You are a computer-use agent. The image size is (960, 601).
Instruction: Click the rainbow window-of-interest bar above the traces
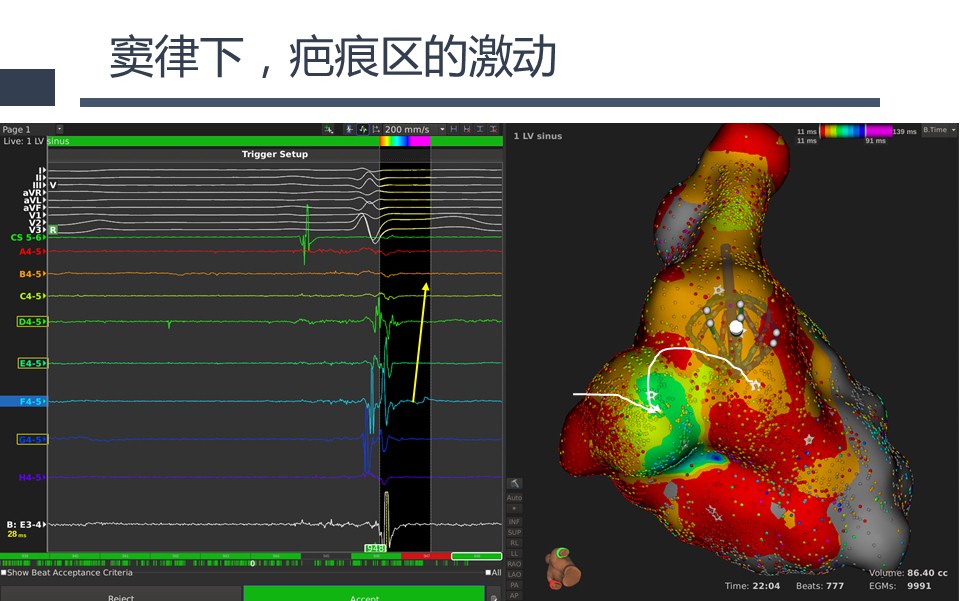(405, 141)
